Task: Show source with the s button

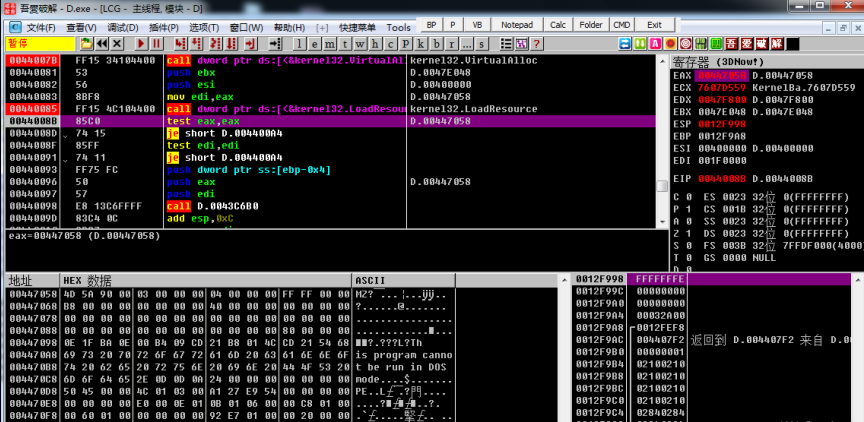Action: click(482, 44)
